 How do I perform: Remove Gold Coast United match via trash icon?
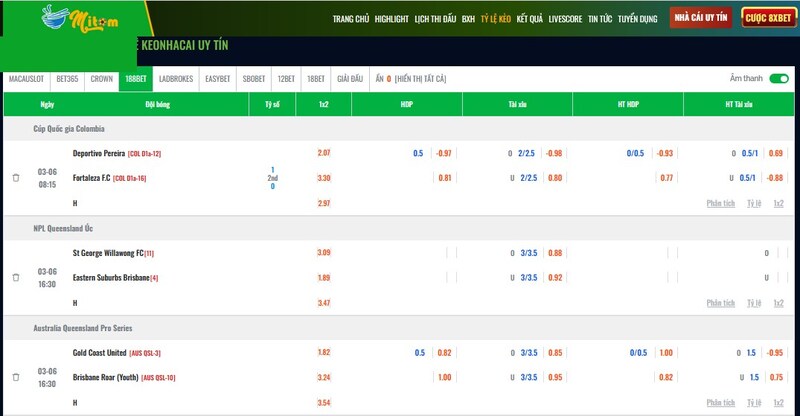[x=16, y=377]
